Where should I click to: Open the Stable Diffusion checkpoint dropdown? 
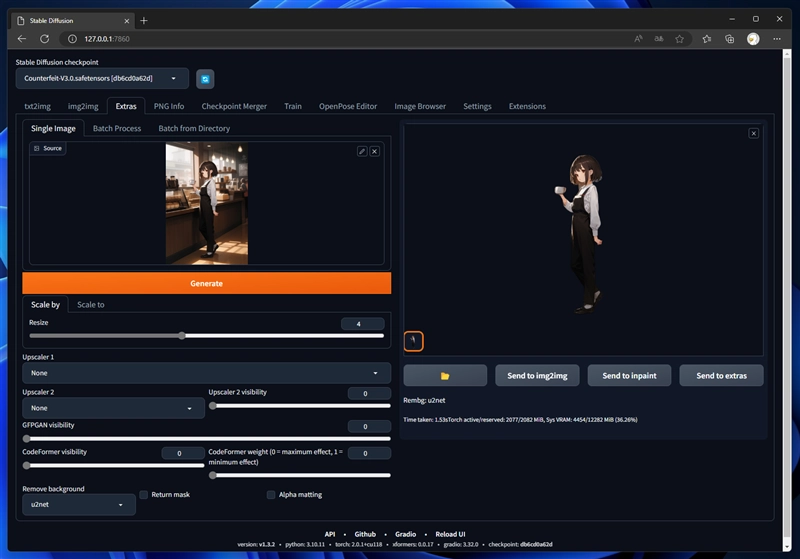click(102, 78)
